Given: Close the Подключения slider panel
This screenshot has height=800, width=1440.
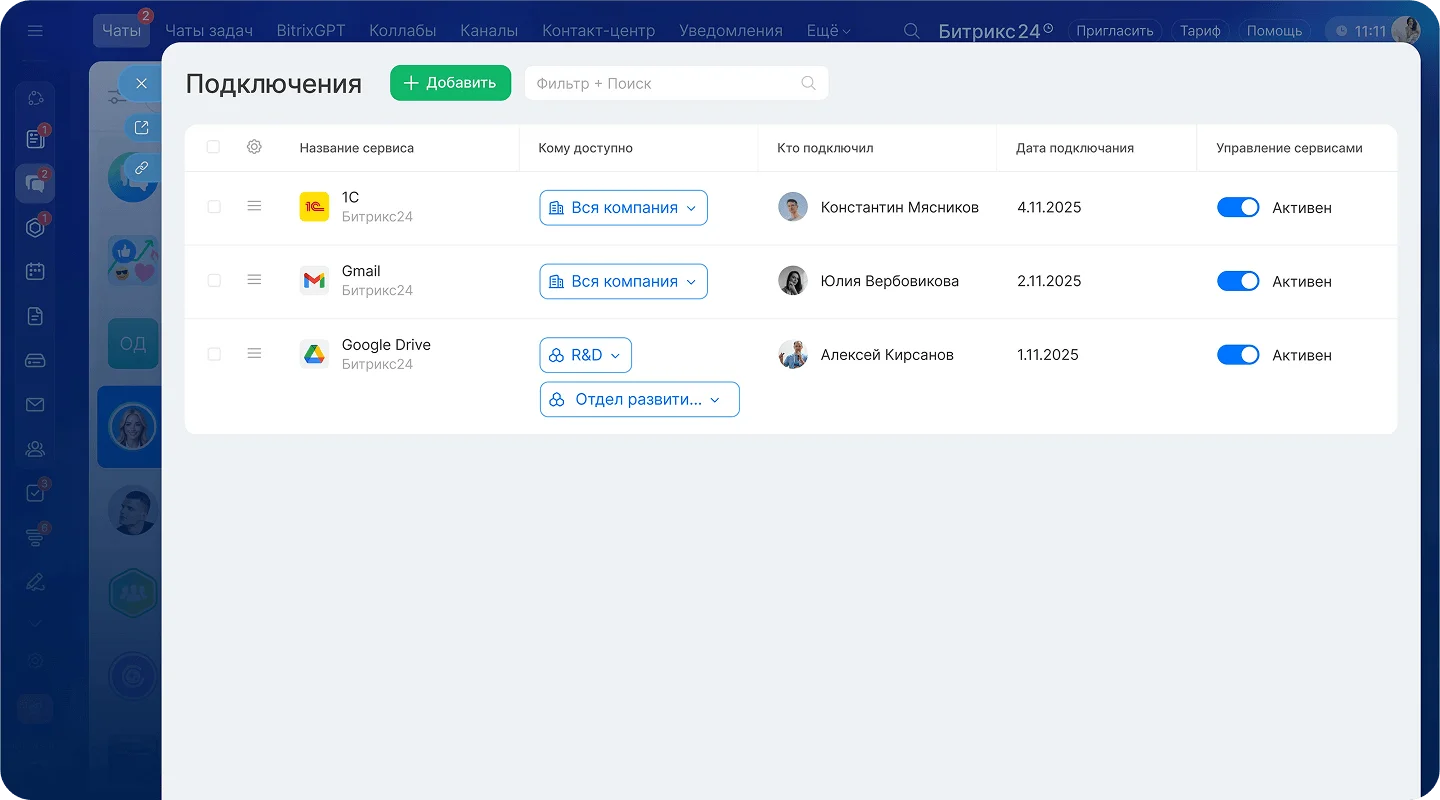Looking at the screenshot, I should coord(141,83).
